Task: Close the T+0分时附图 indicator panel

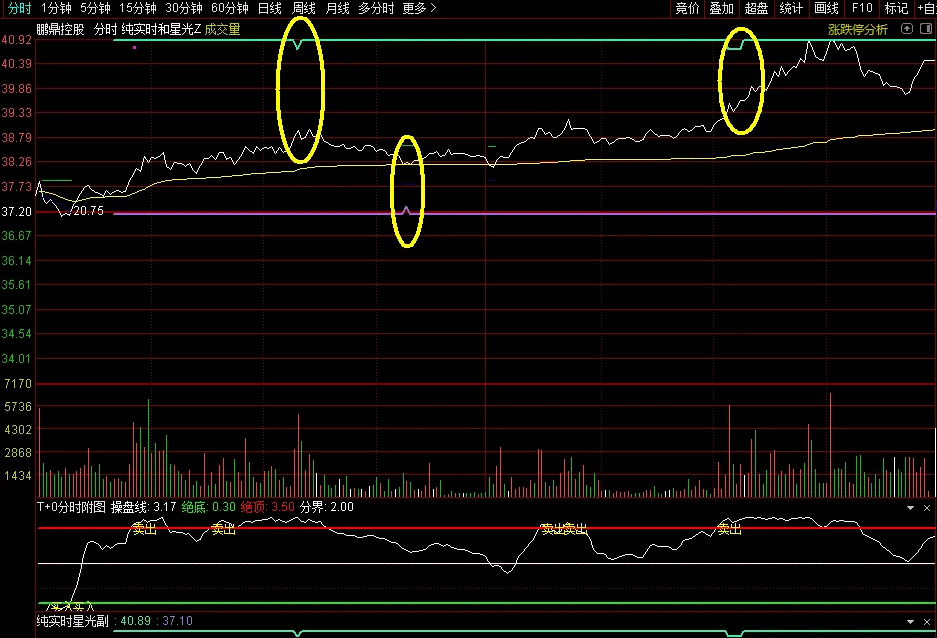Action: click(927, 507)
